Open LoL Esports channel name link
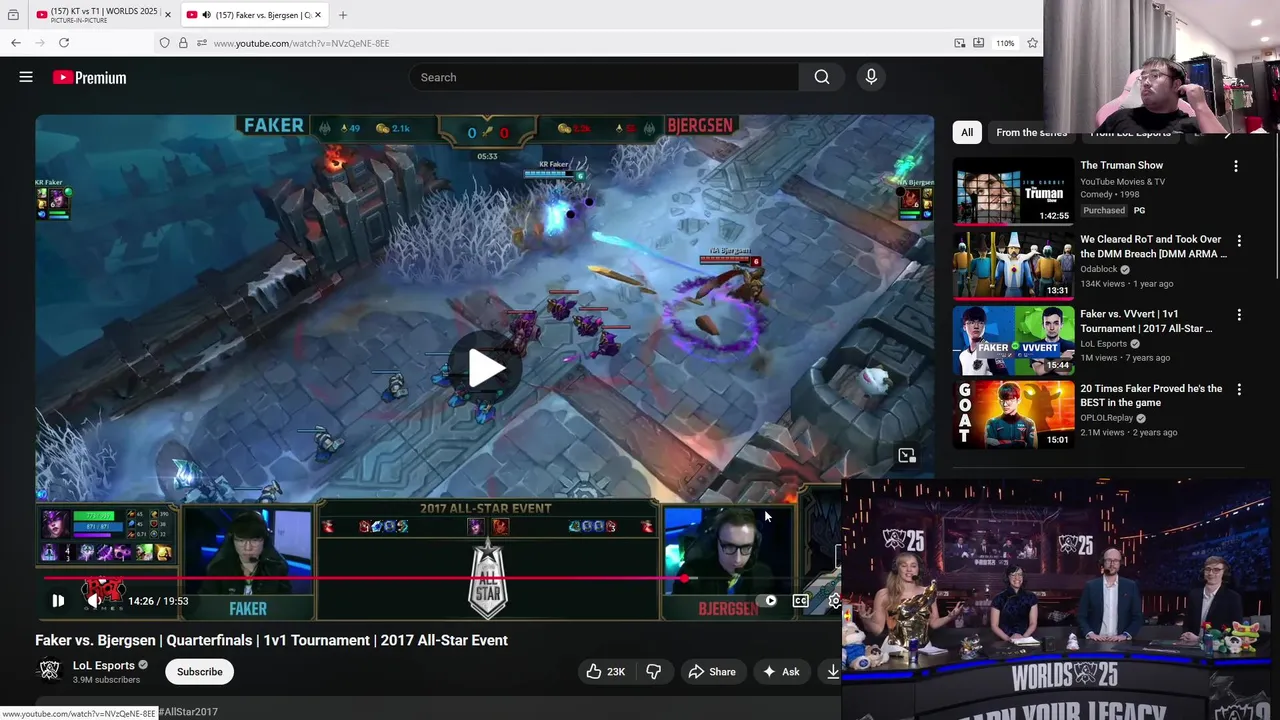Screen dimensions: 1280x720 tap(104, 665)
